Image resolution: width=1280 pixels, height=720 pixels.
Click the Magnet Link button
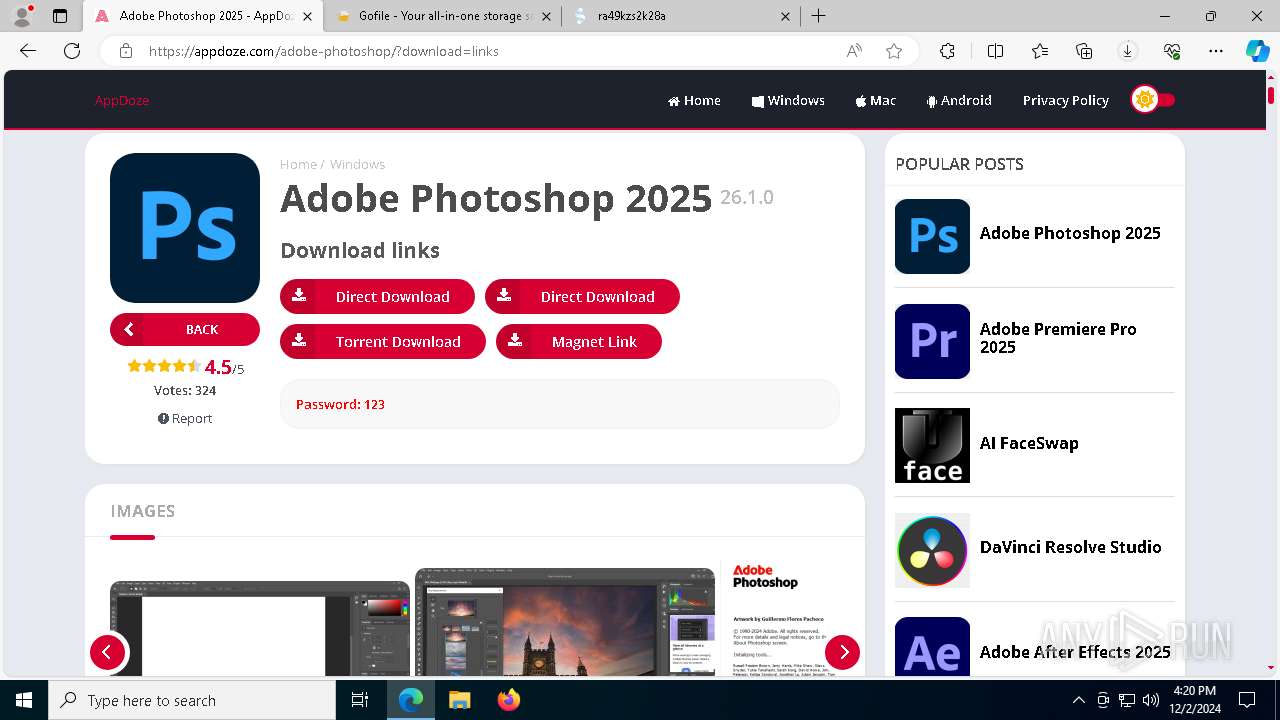click(x=579, y=341)
